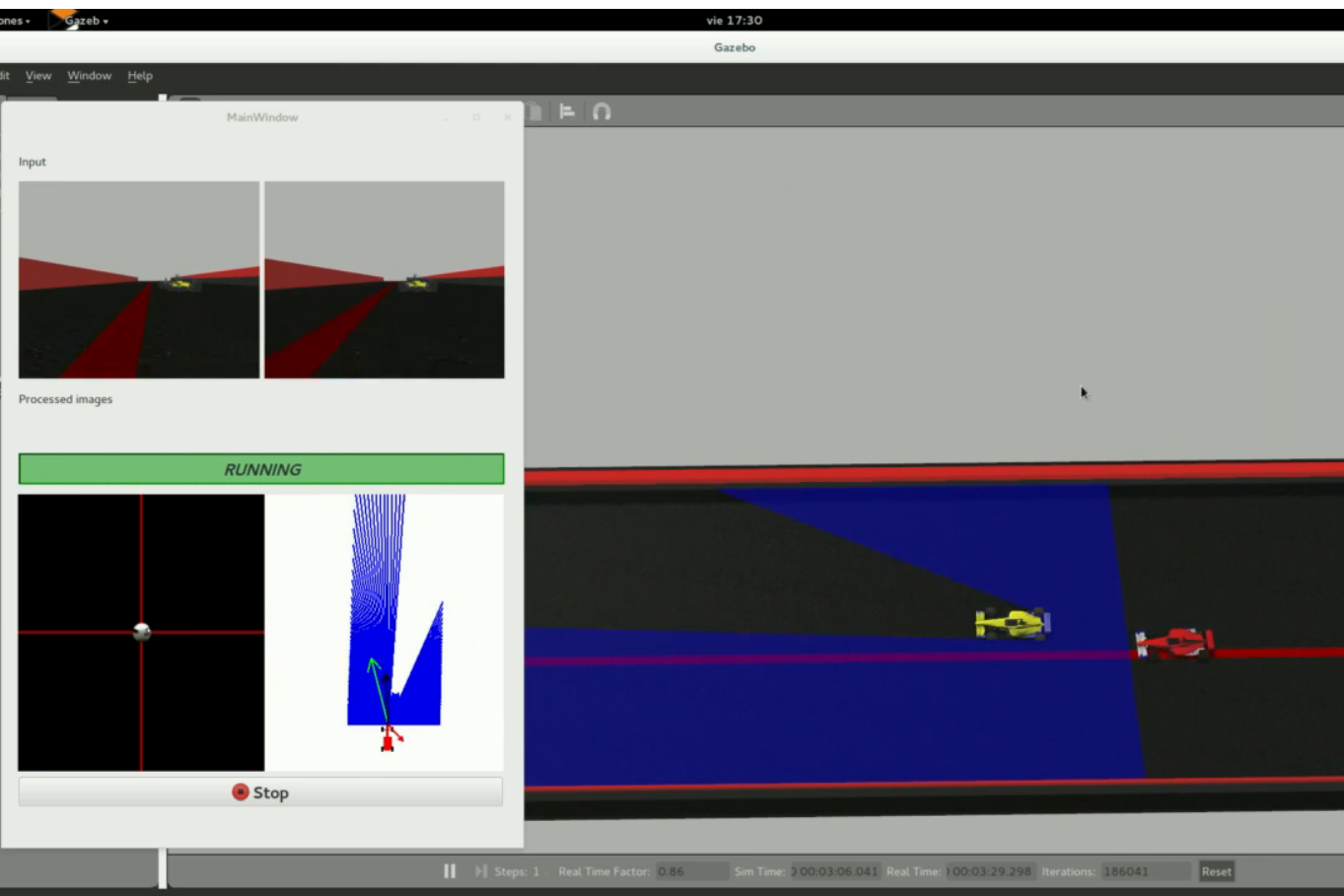The image size is (1344, 896).
Task: Click the Steps: 1 label
Action: point(517,871)
